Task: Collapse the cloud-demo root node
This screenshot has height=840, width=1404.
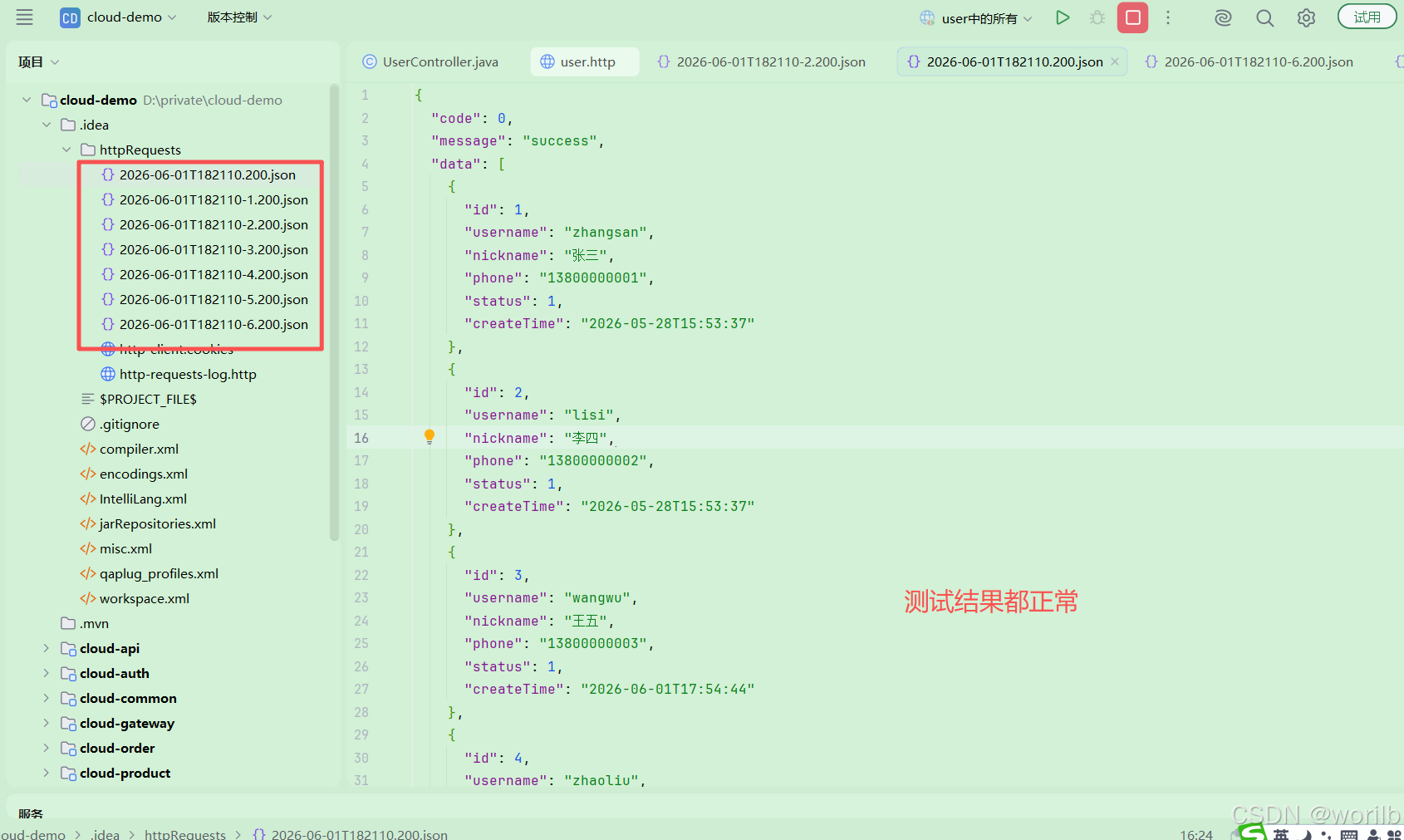Action: 27,100
